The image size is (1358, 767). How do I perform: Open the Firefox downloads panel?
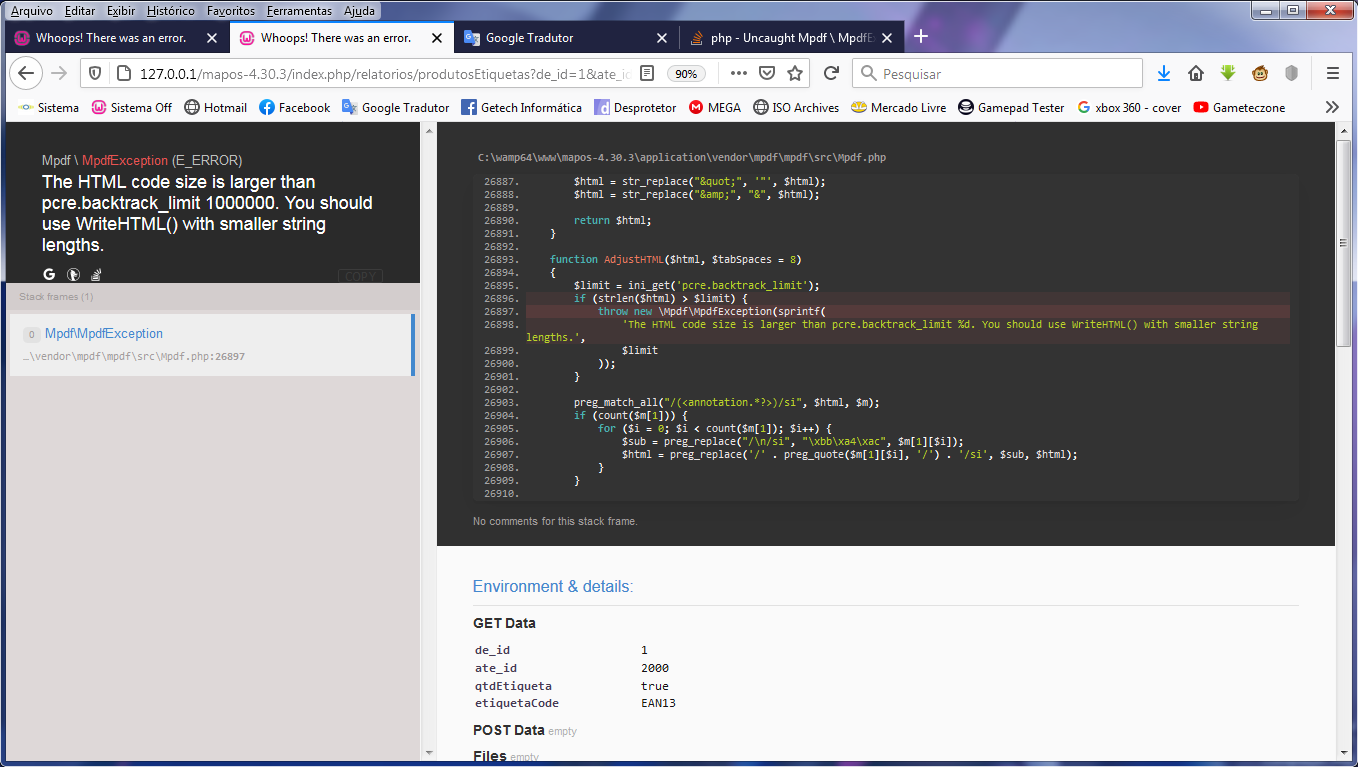coord(1163,73)
